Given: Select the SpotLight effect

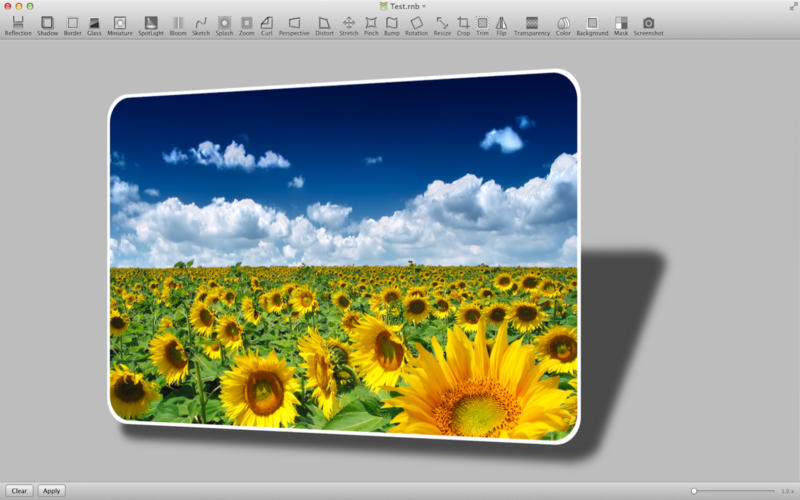Looking at the screenshot, I should (151, 25).
